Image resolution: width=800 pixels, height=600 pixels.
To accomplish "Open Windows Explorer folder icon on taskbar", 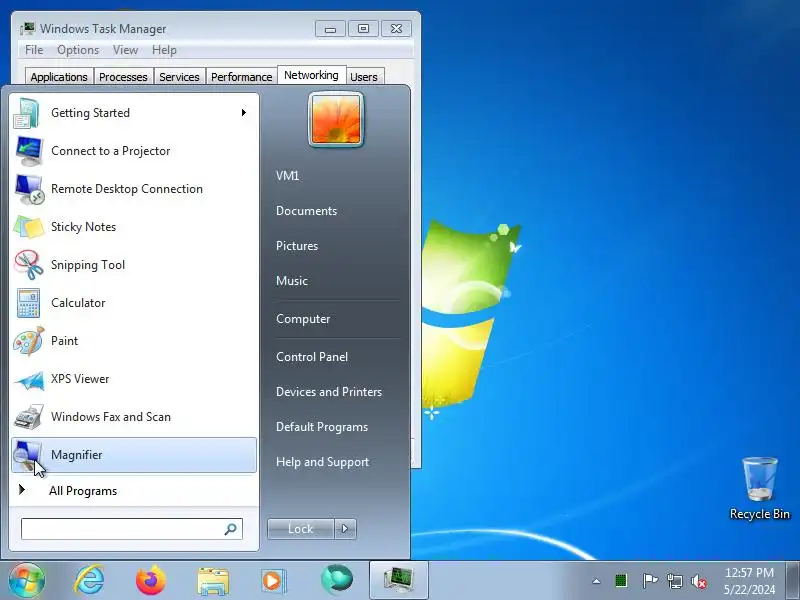I will (213, 581).
